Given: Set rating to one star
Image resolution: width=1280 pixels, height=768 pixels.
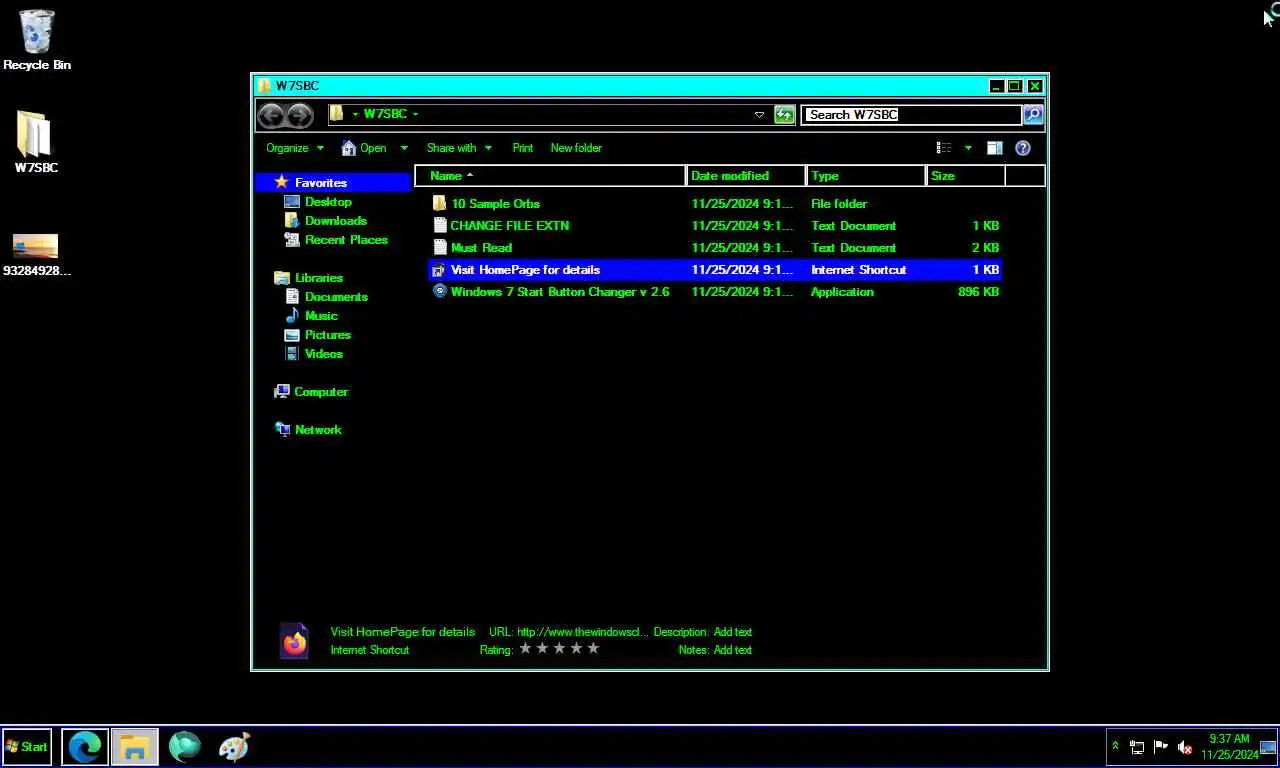Looking at the screenshot, I should click(x=525, y=649).
